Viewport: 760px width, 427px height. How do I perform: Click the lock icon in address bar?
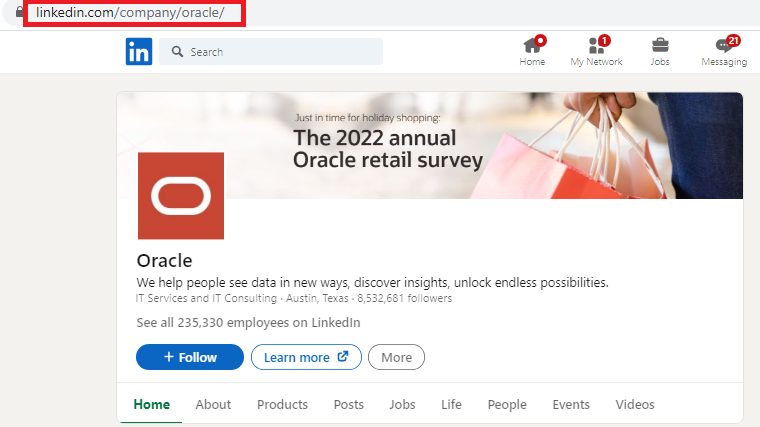[19, 12]
